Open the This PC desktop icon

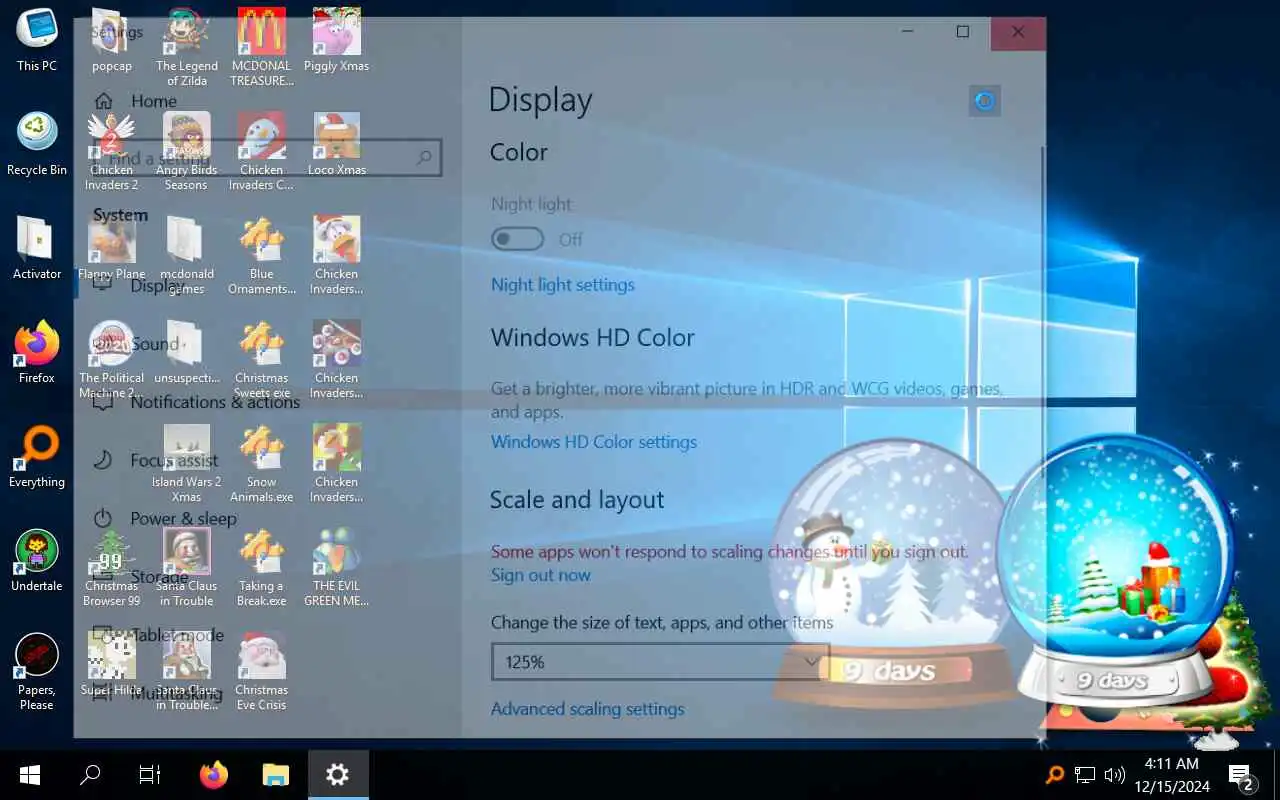coord(37,41)
